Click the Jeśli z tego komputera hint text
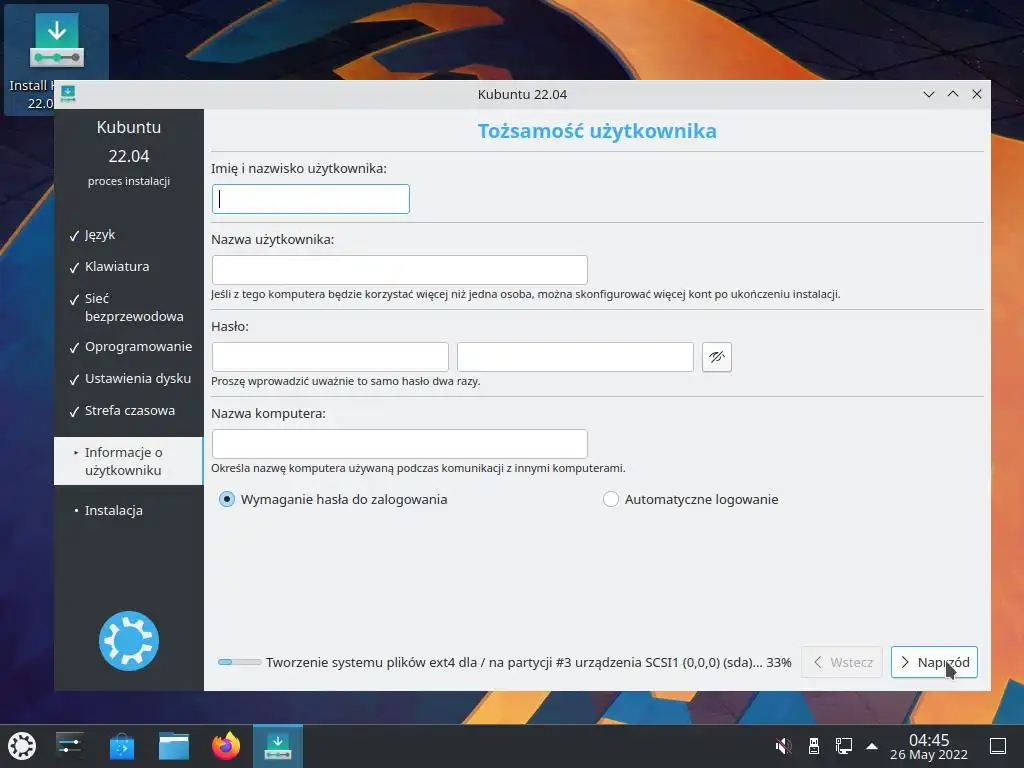The image size is (1024, 768). (x=526, y=295)
